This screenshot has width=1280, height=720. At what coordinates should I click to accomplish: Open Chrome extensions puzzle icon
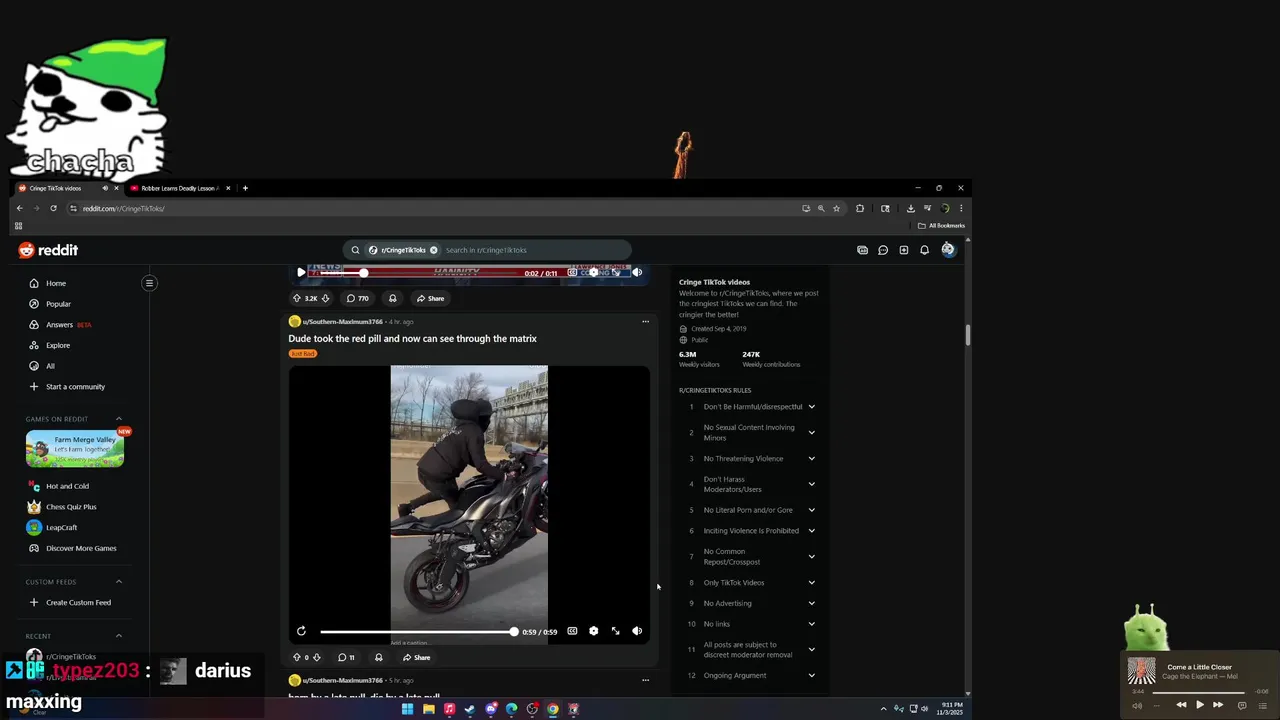coord(860,208)
